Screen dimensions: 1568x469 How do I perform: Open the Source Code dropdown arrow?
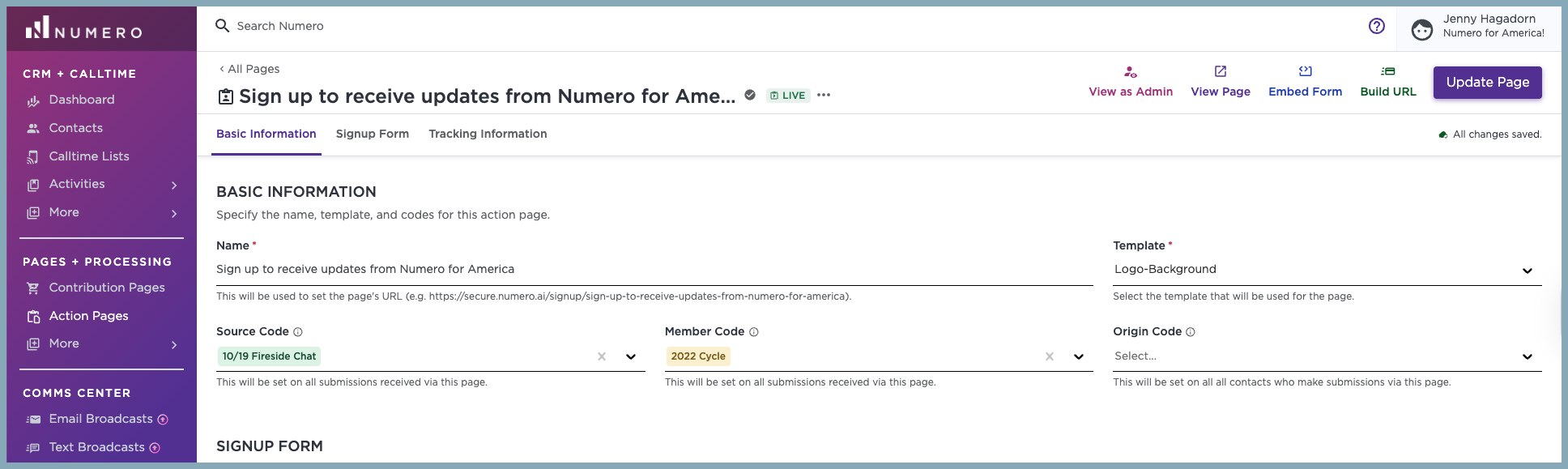631,356
